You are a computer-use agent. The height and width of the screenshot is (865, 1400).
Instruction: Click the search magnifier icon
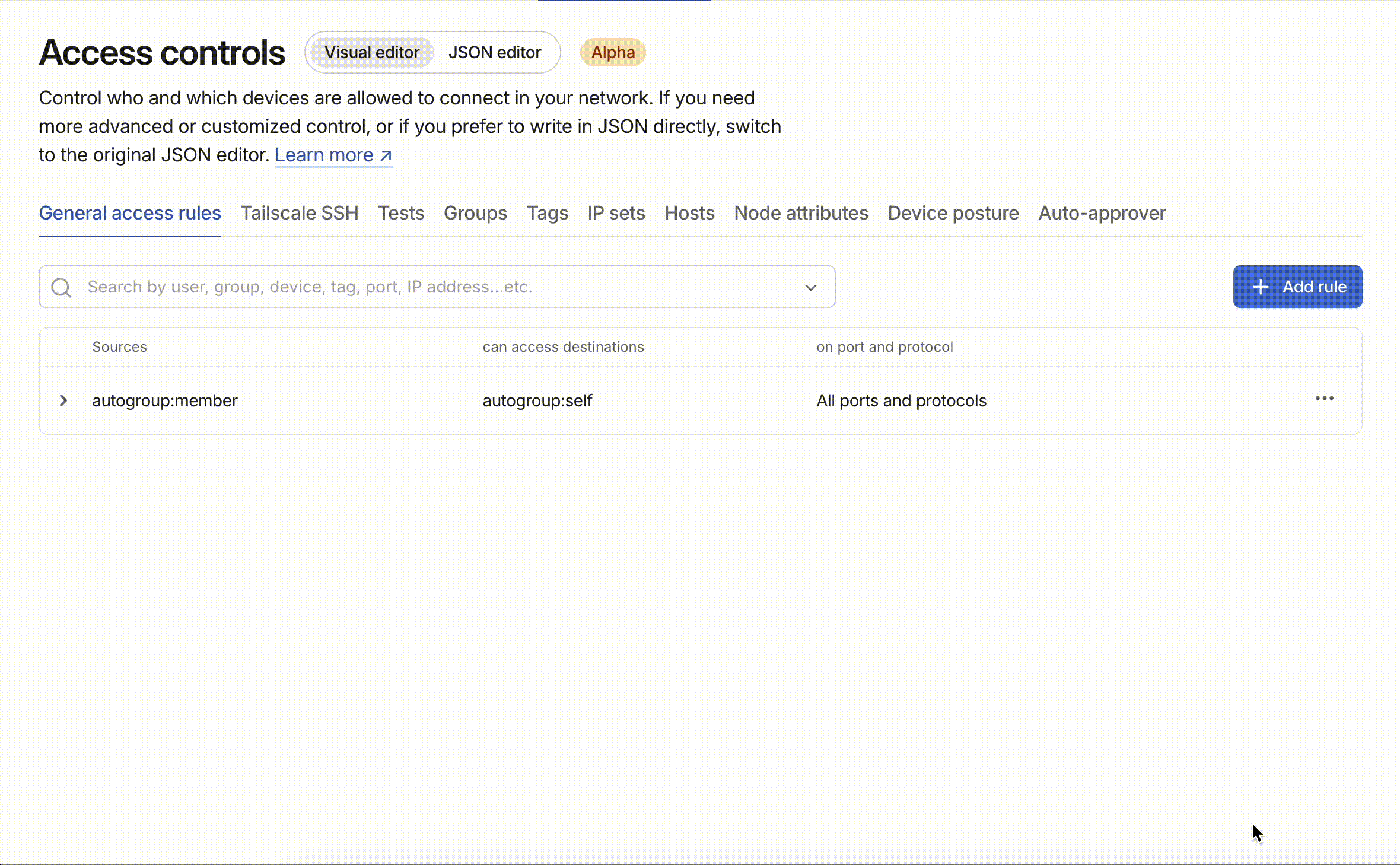61,287
